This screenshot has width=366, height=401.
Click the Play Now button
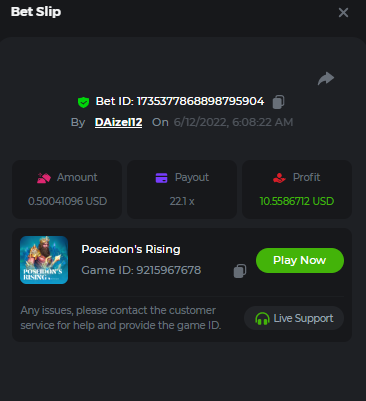pos(300,260)
